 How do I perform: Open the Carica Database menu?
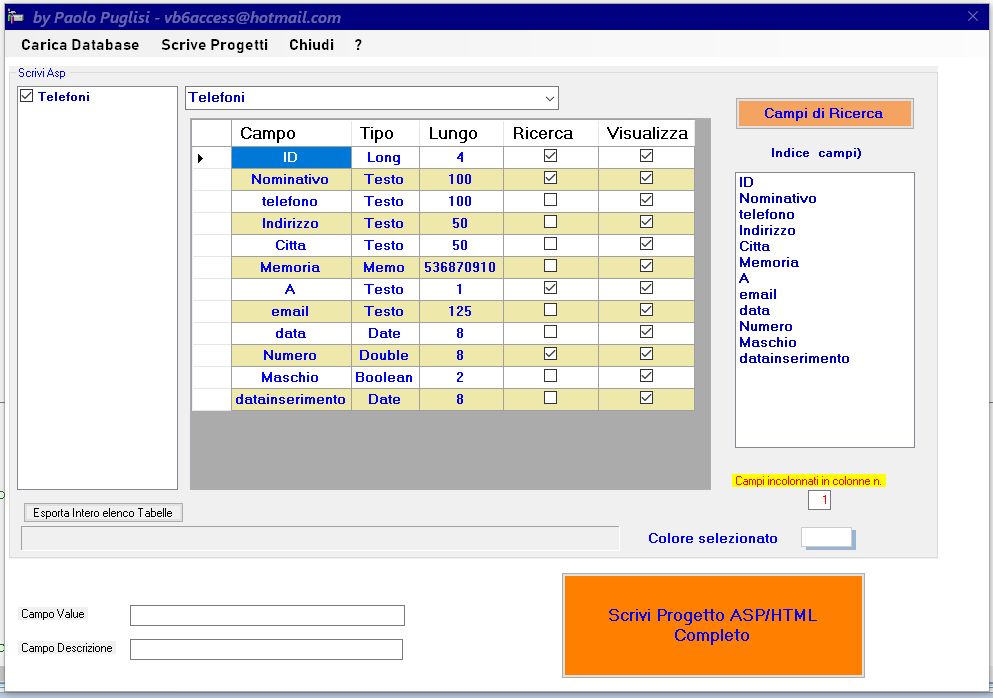tap(80, 45)
